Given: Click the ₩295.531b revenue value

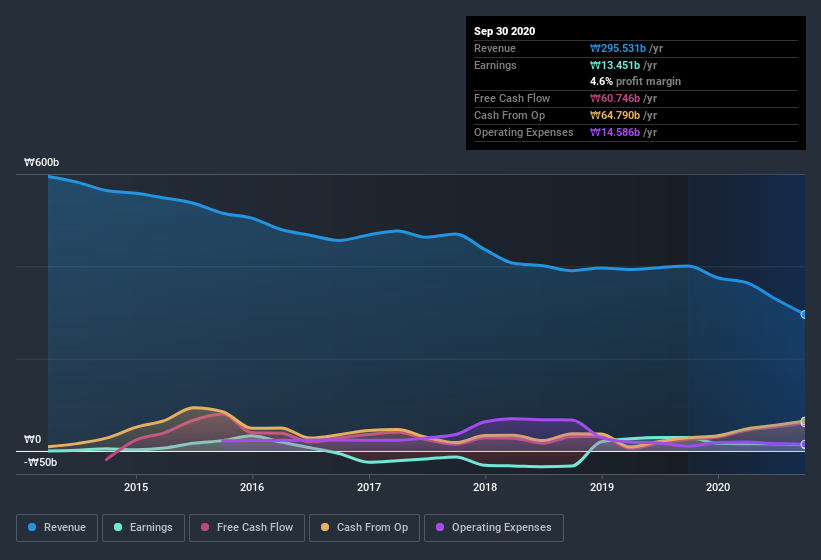Looking at the screenshot, I should click(x=618, y=48).
